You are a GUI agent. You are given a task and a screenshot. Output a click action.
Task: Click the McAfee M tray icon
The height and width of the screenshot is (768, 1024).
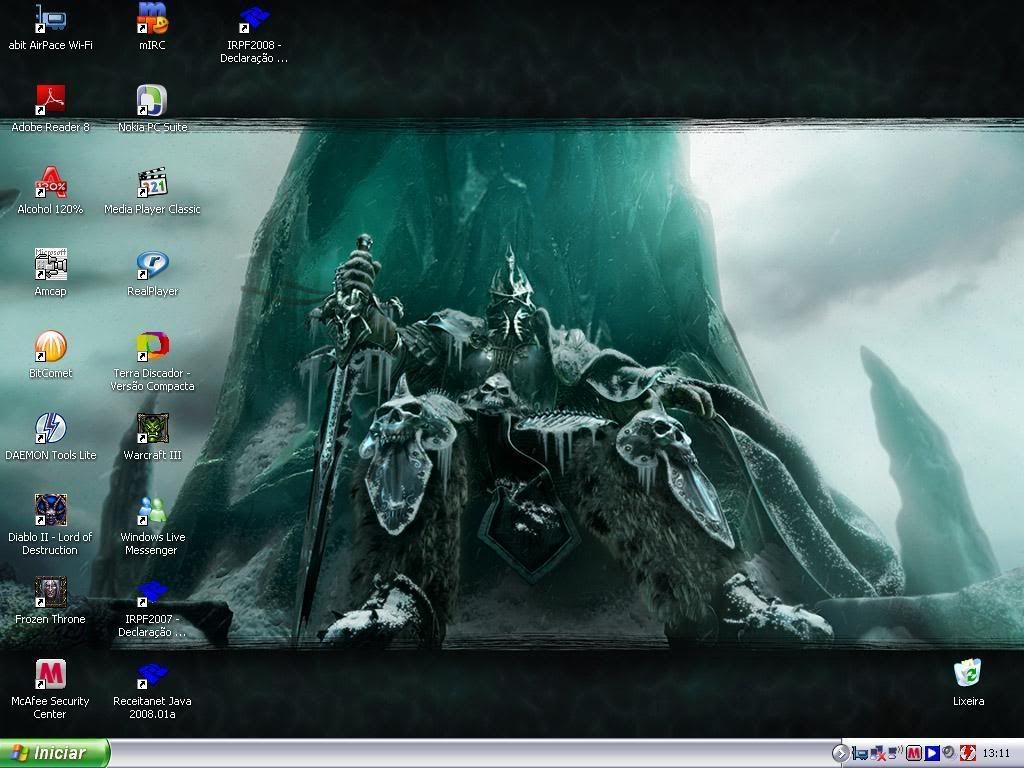pyautogui.click(x=914, y=753)
